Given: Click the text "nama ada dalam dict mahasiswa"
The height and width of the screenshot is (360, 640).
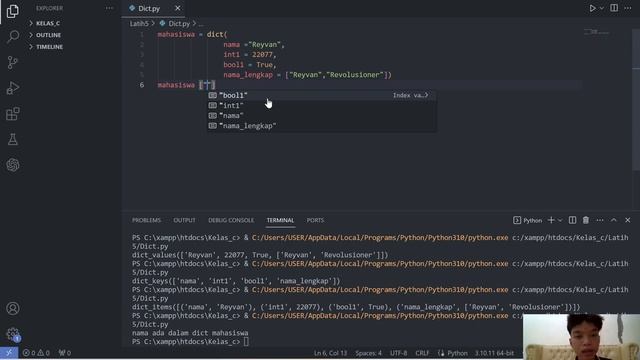Looking at the screenshot, I should pyautogui.click(x=190, y=333).
